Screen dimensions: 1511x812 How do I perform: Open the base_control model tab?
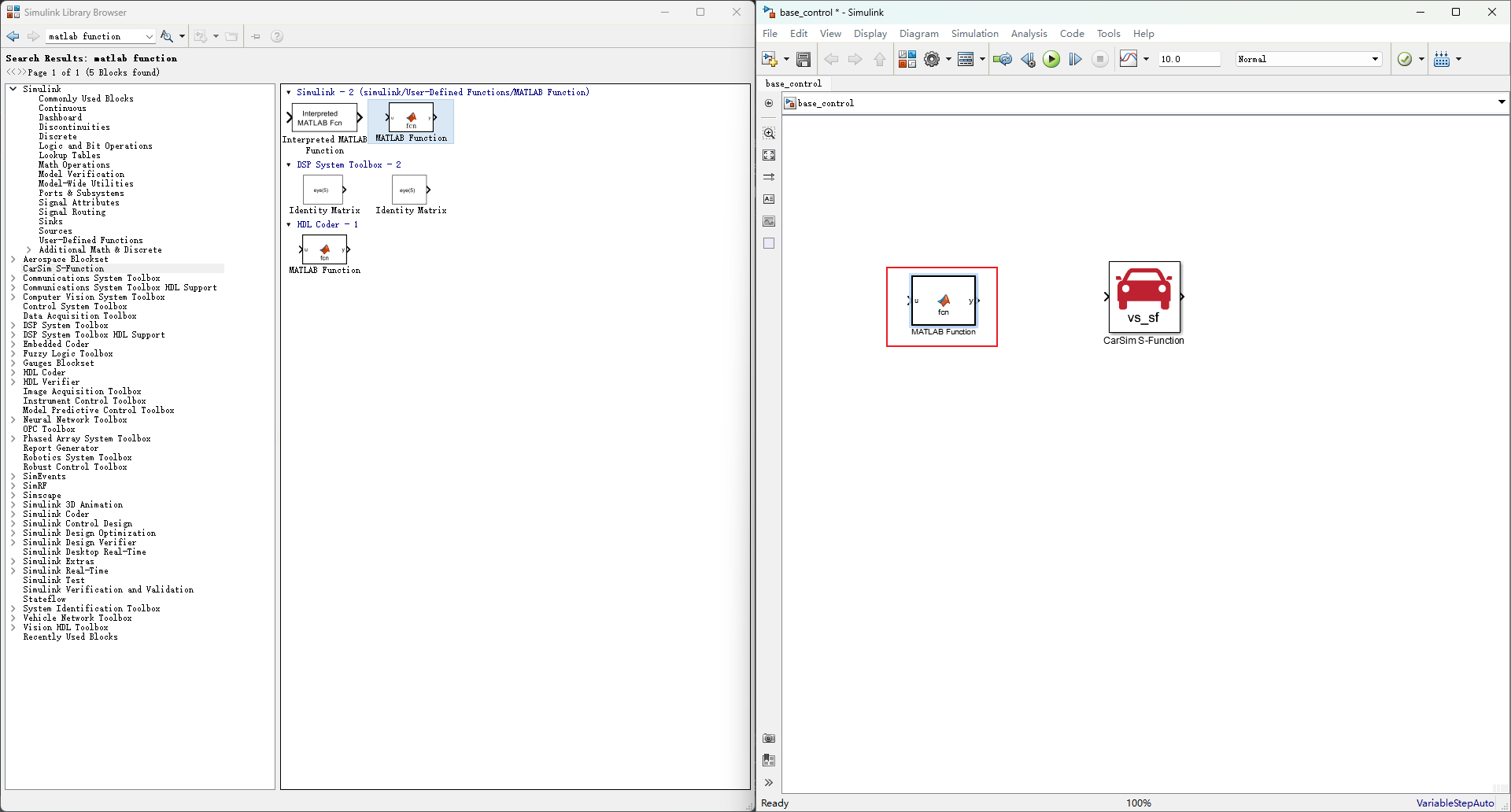pyautogui.click(x=793, y=83)
